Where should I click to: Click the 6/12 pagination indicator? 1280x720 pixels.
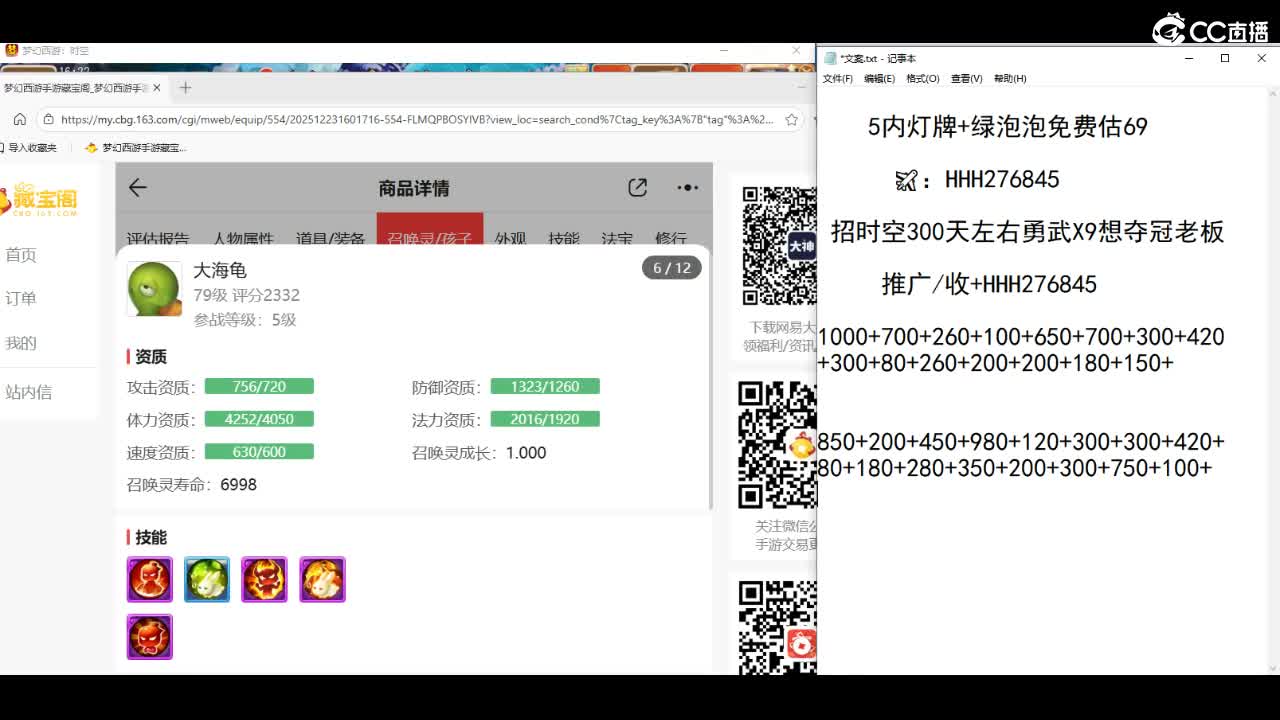[671, 268]
